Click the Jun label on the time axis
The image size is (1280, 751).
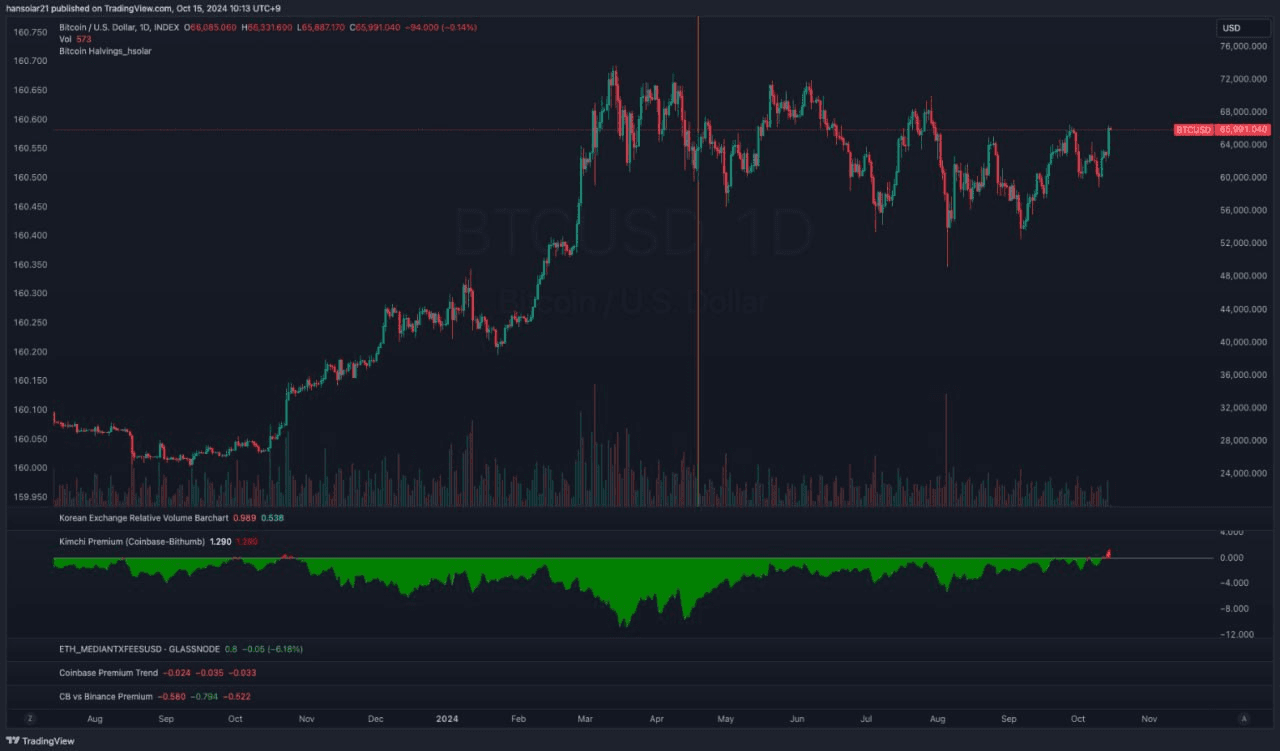coord(798,718)
